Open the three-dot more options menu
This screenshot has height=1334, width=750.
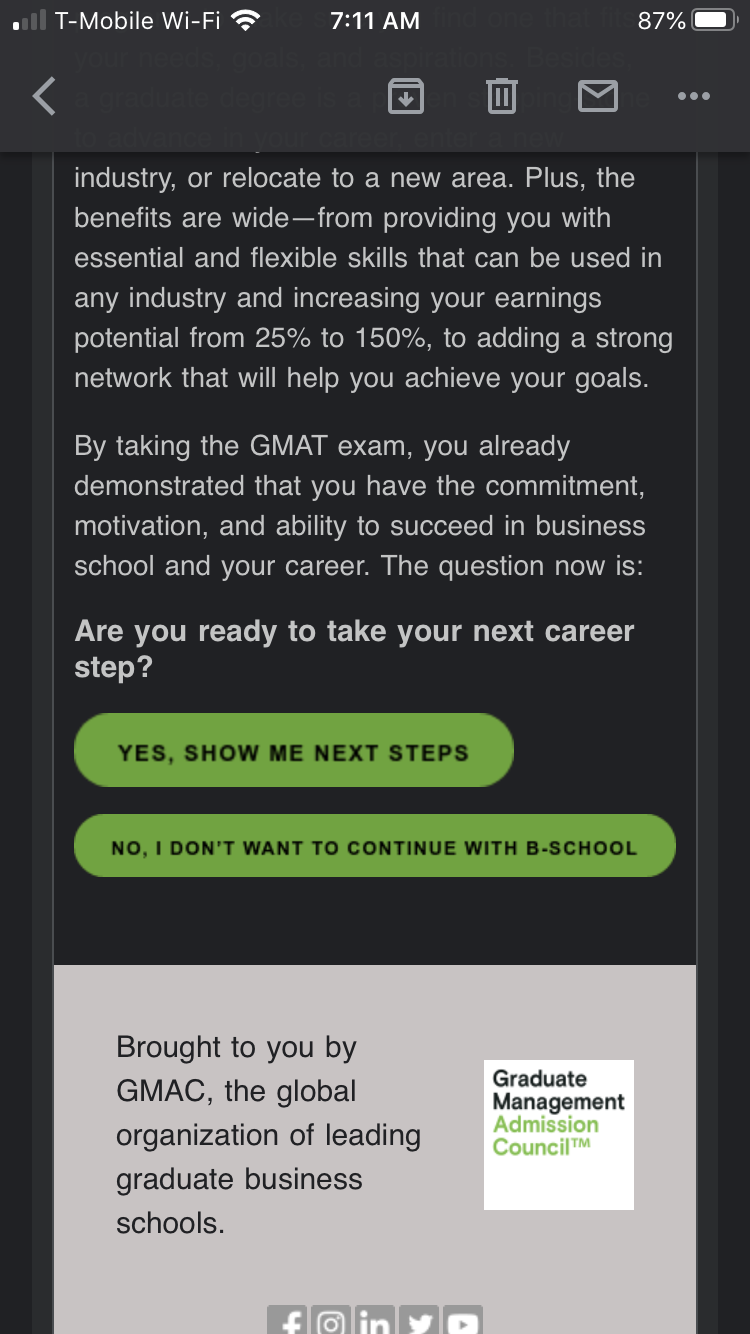[x=693, y=97]
